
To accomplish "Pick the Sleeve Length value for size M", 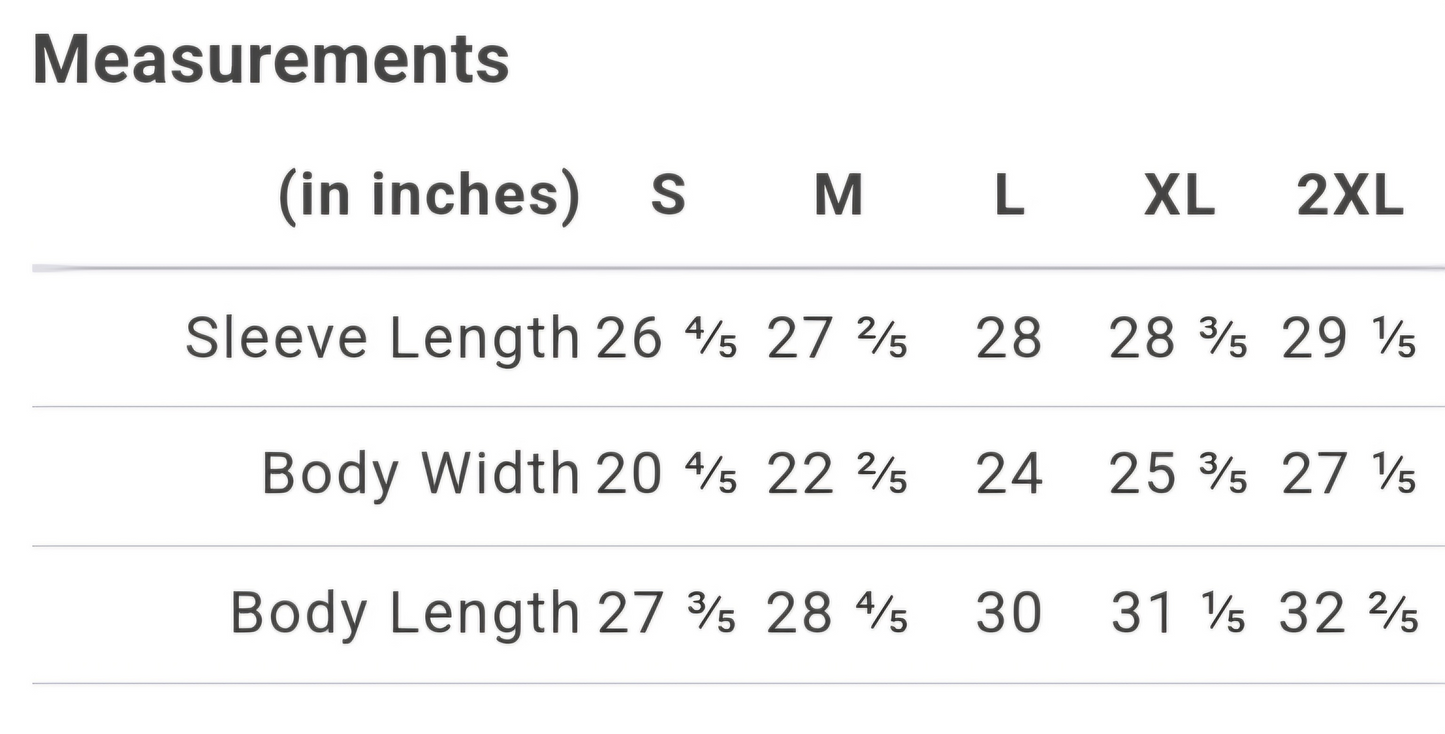I will click(x=837, y=338).
